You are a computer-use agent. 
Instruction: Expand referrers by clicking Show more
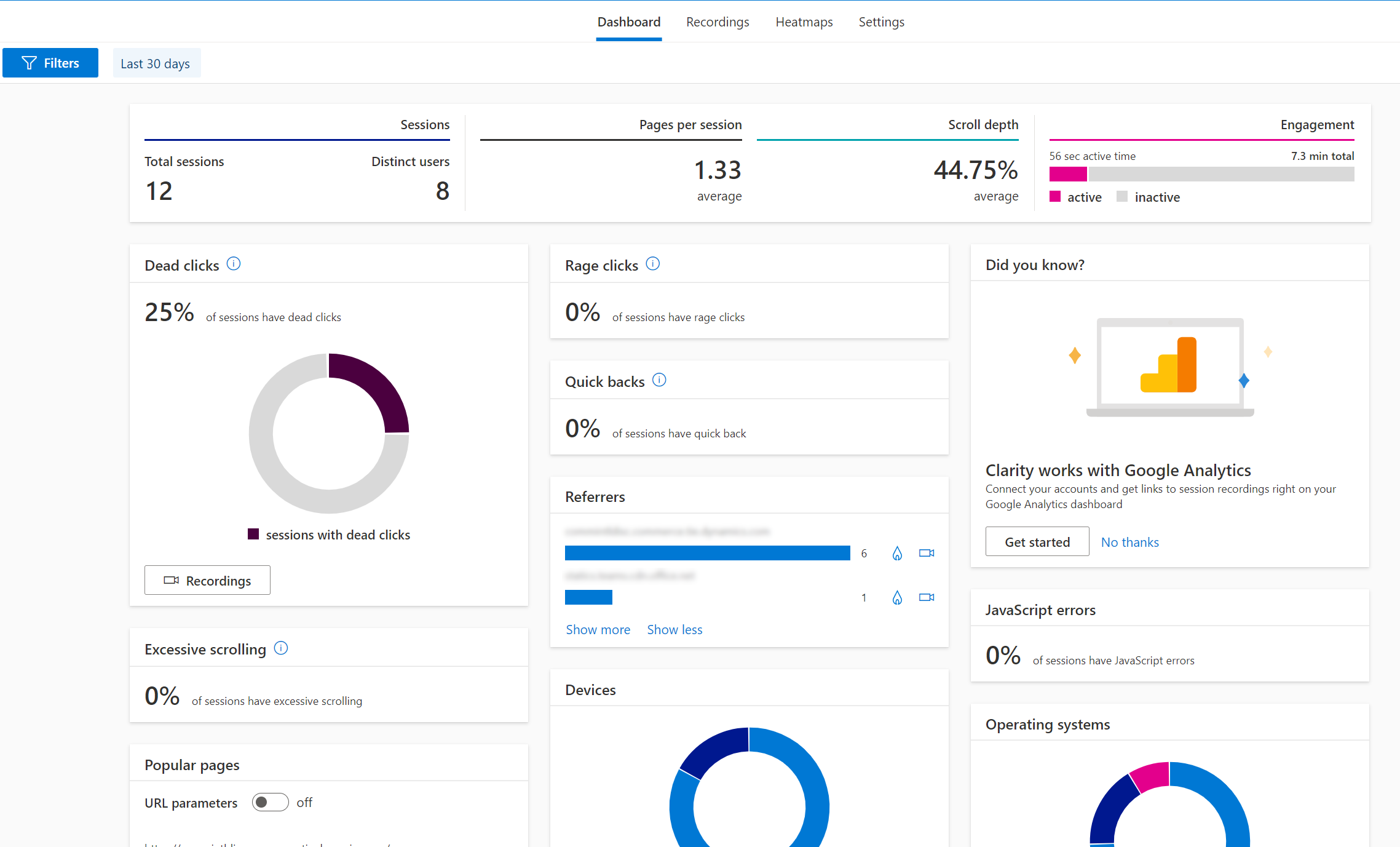pyautogui.click(x=597, y=630)
